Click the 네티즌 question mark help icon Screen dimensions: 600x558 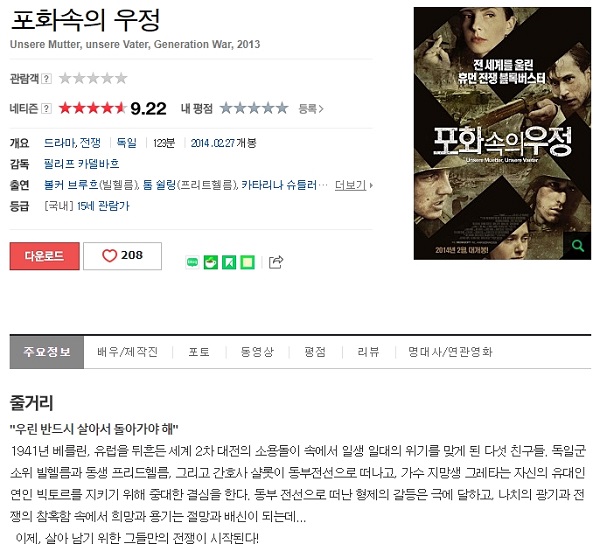coord(46,109)
